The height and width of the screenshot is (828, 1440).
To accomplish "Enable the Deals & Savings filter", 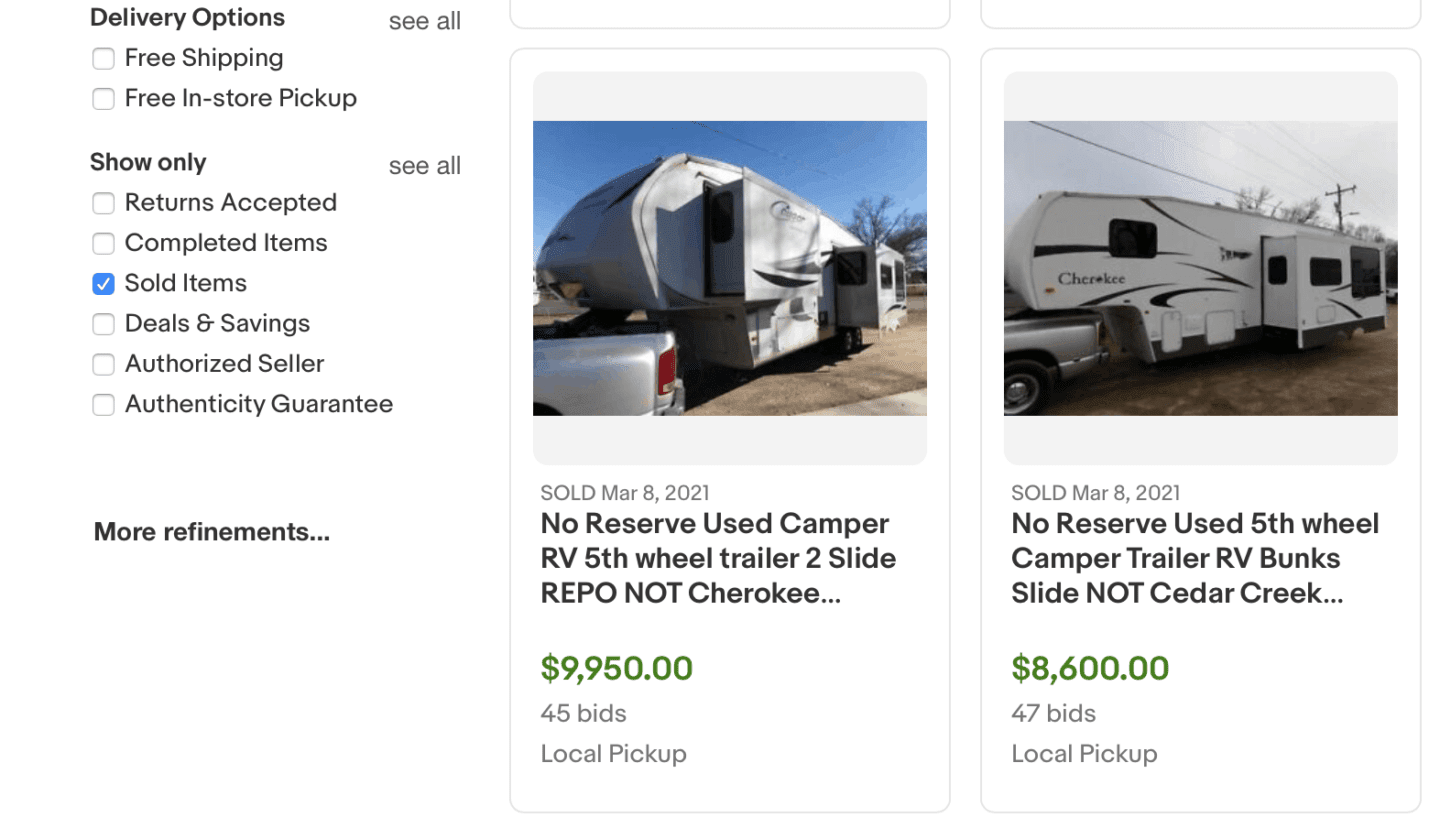I will pos(103,324).
